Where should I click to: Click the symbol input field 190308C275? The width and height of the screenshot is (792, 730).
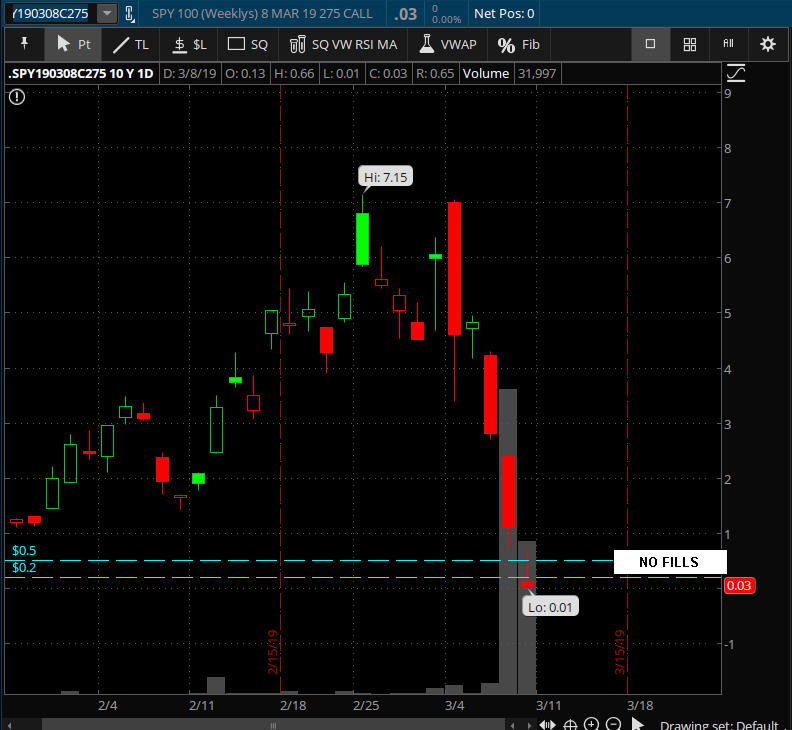pos(51,14)
